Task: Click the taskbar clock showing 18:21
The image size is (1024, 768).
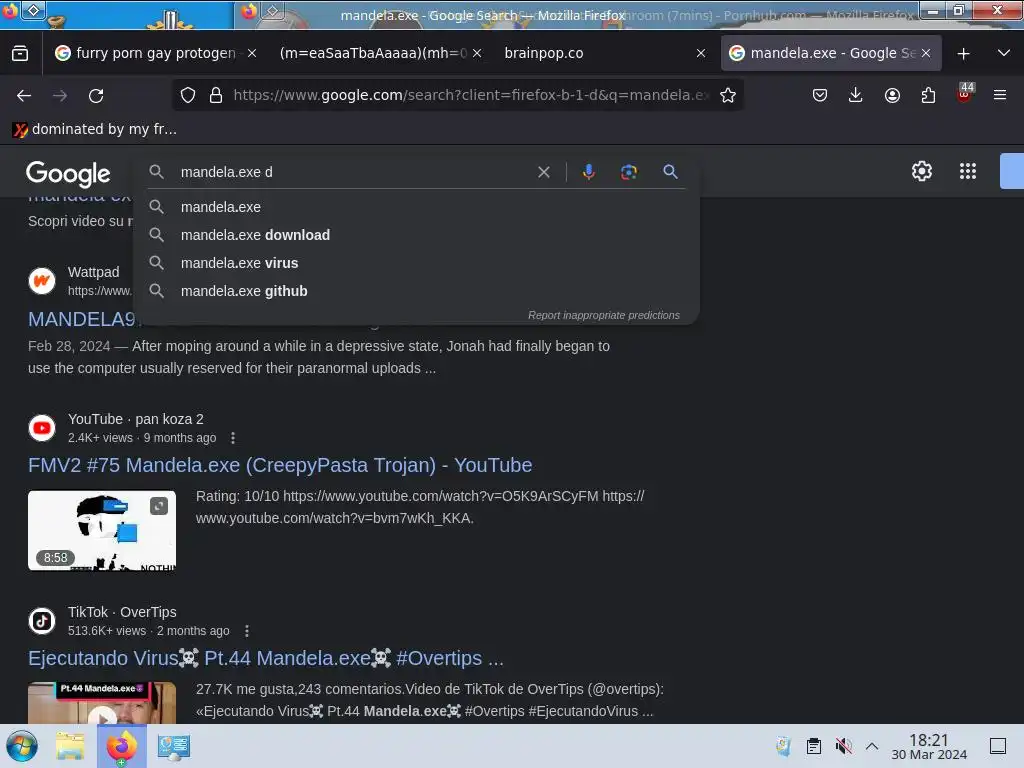Action: [929, 746]
